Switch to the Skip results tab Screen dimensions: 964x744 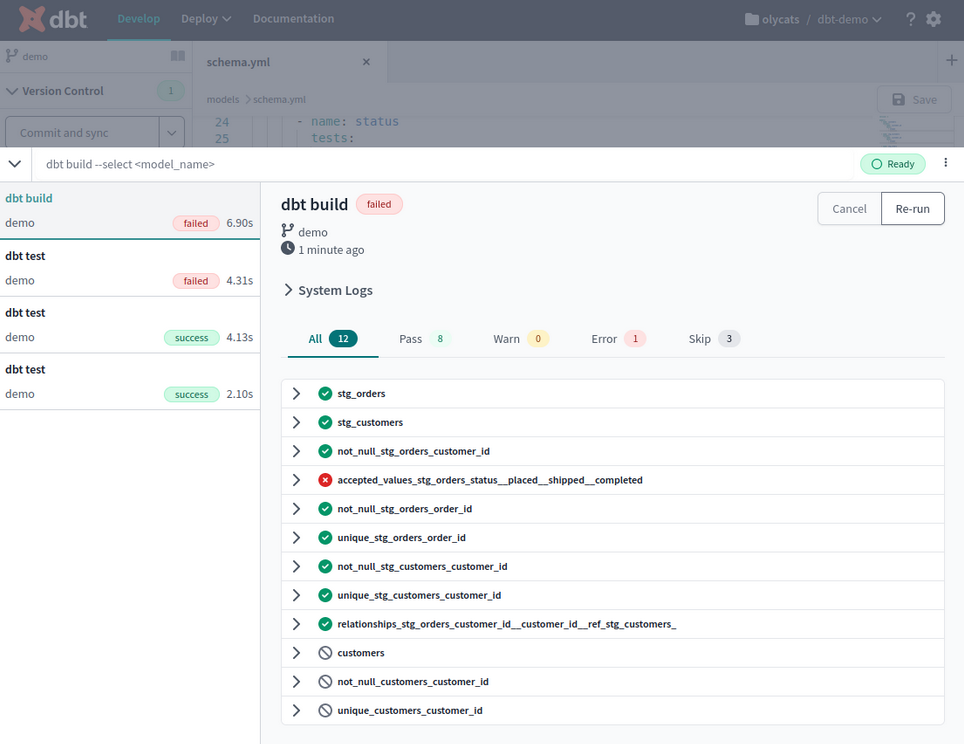tap(714, 339)
